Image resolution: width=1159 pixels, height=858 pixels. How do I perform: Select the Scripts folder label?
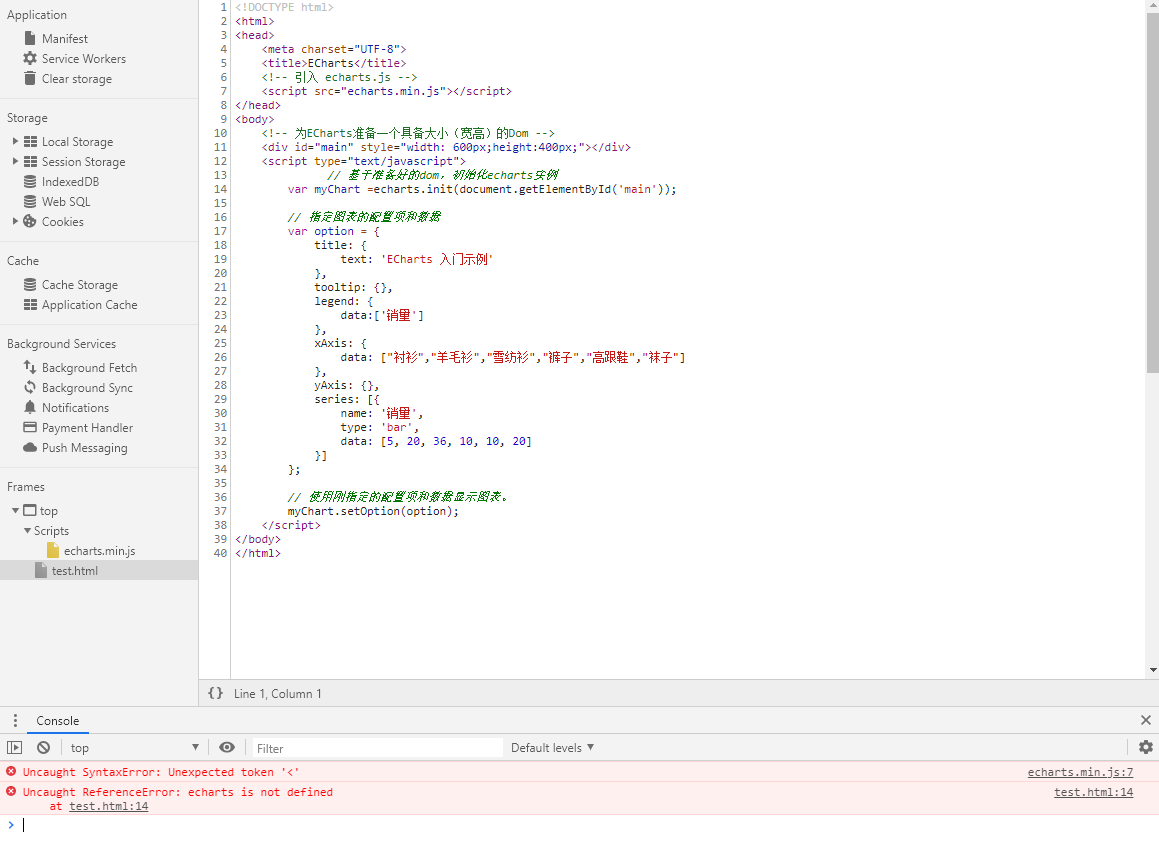click(51, 531)
